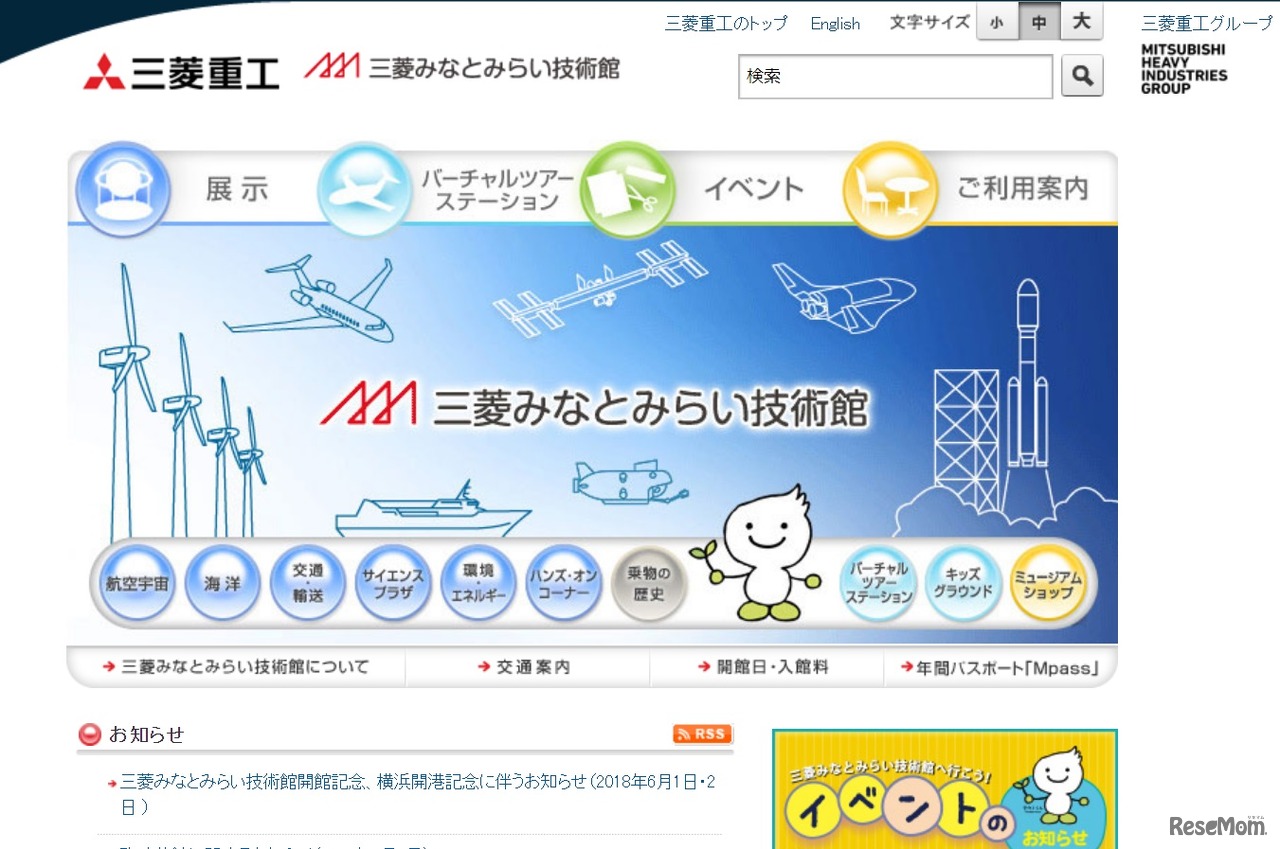Open the 展示 exhibition dome icon
1280x849 pixels.
123,189
